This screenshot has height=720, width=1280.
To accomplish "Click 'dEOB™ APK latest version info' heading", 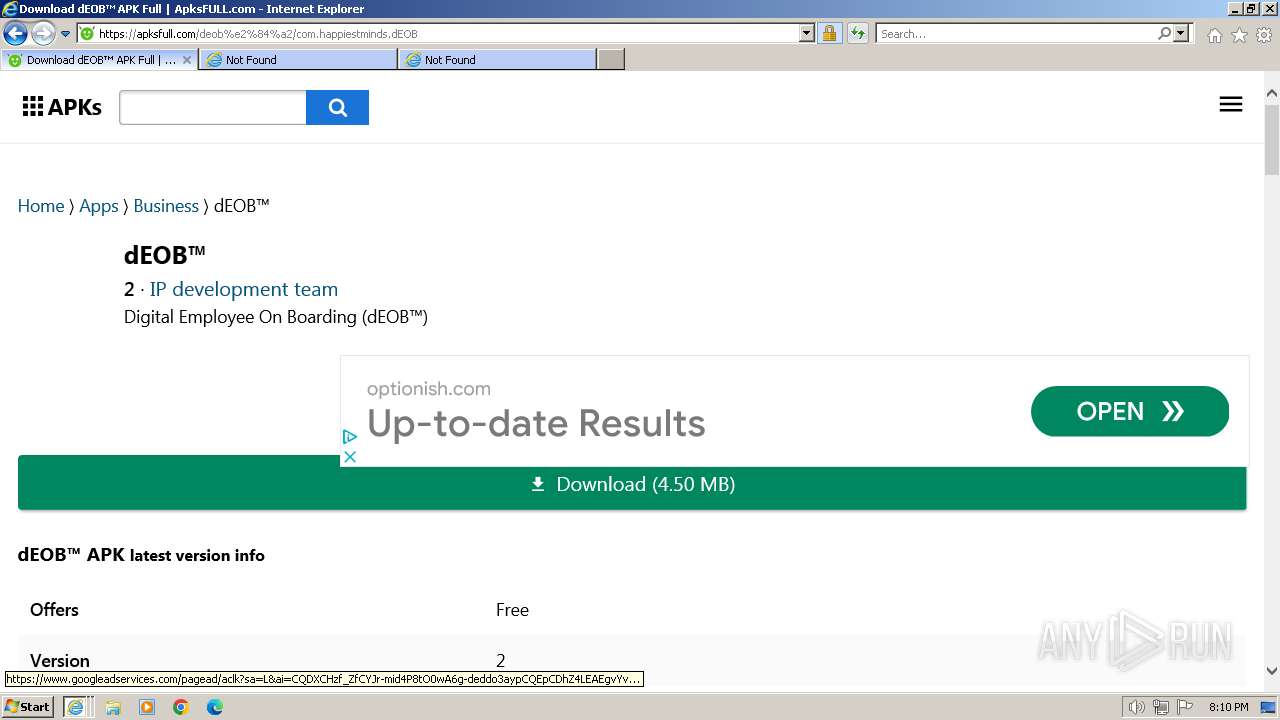I will [141, 555].
